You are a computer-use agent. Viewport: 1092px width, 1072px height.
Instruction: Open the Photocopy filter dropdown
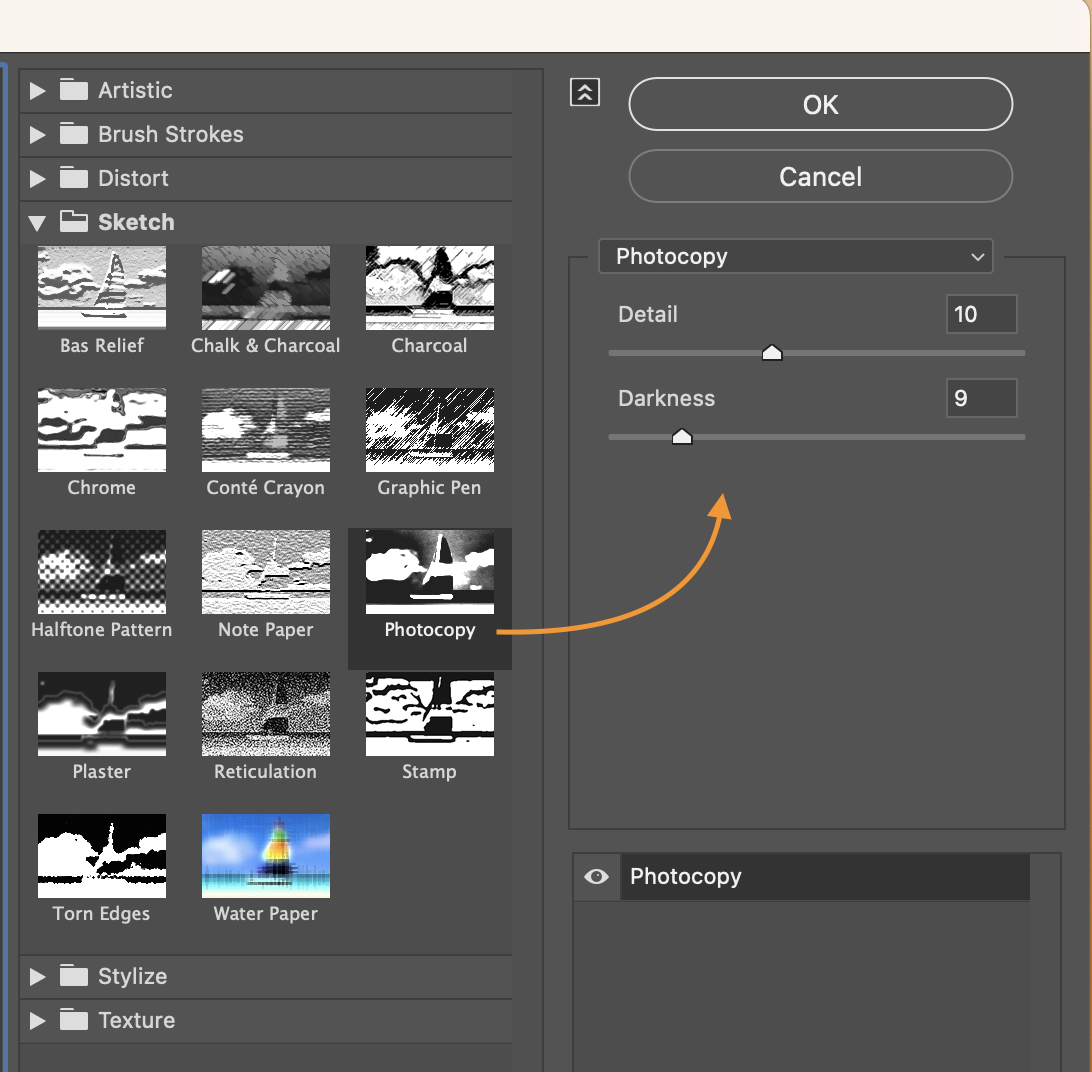pos(795,256)
